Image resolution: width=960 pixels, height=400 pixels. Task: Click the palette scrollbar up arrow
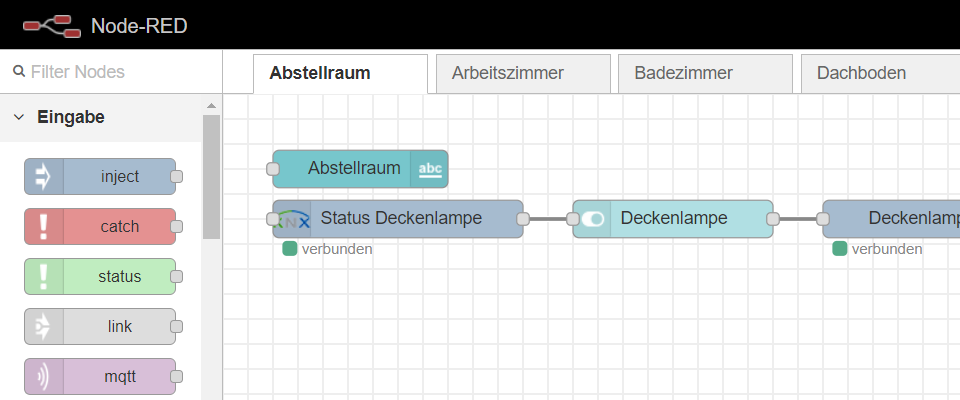211,105
